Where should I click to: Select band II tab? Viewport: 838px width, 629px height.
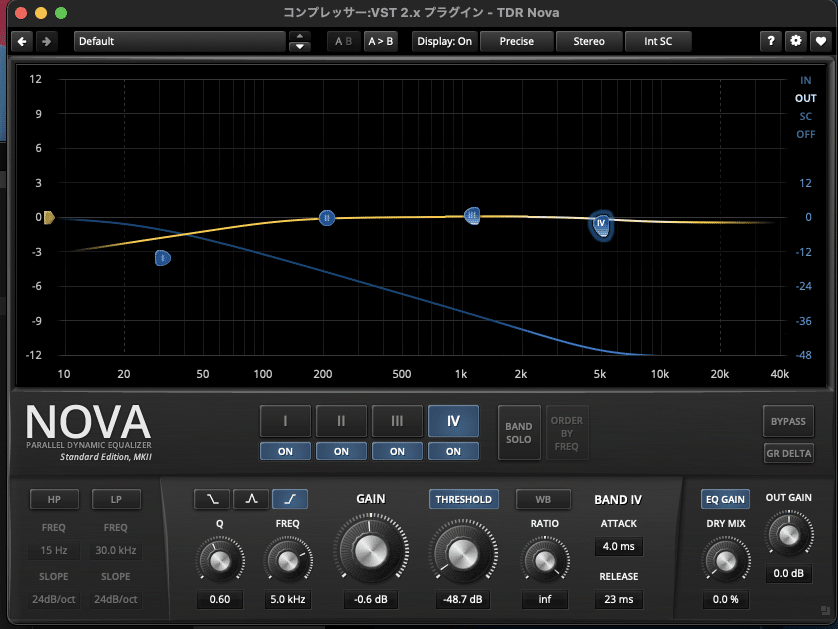(342, 421)
